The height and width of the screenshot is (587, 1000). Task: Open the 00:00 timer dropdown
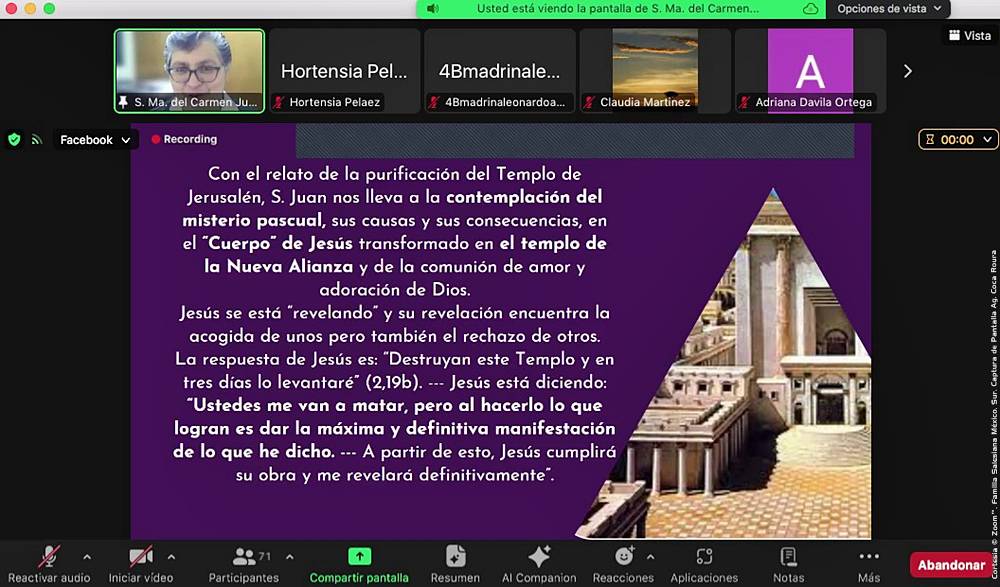click(958, 139)
